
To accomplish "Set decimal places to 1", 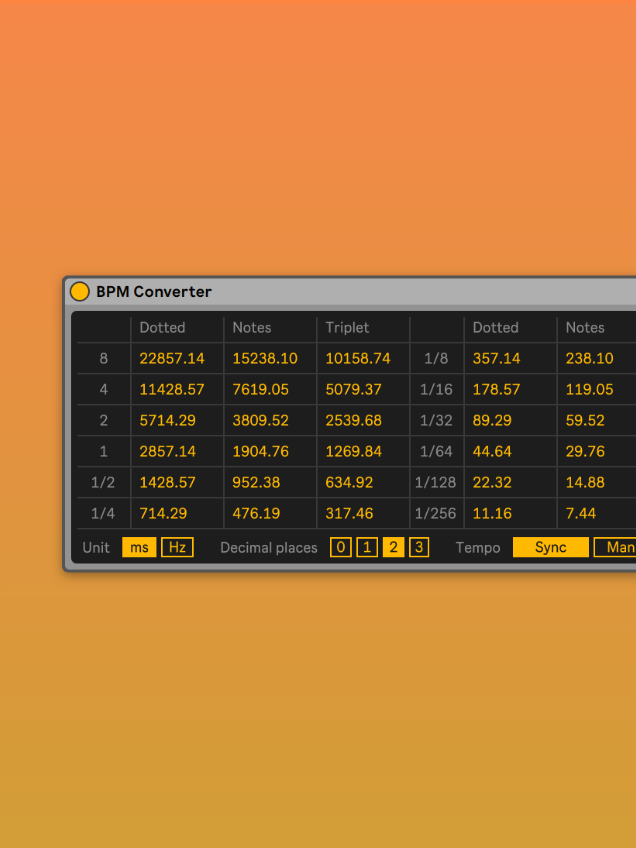I will pos(367,547).
